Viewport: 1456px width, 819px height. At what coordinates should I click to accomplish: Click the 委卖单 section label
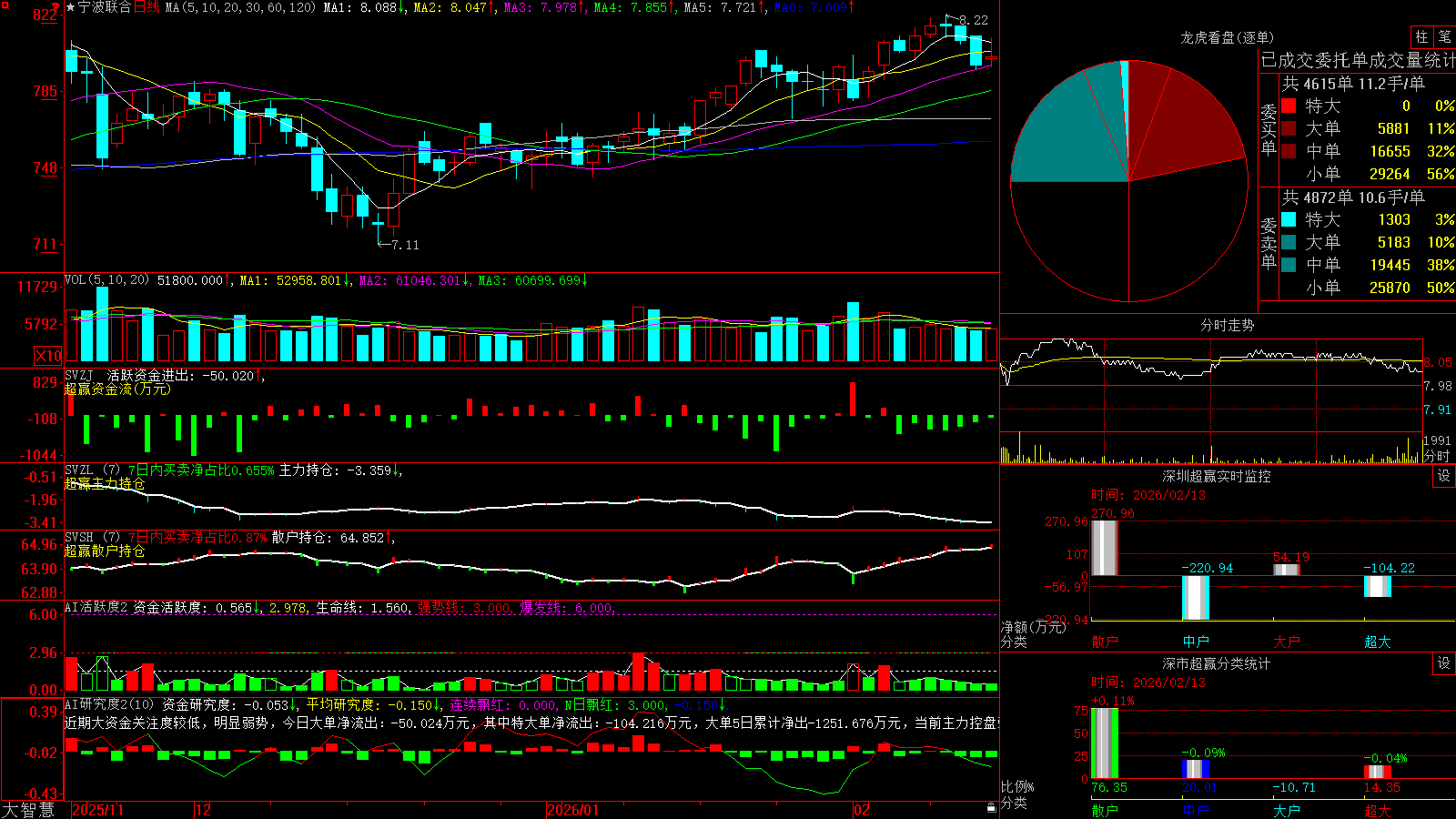(1269, 243)
